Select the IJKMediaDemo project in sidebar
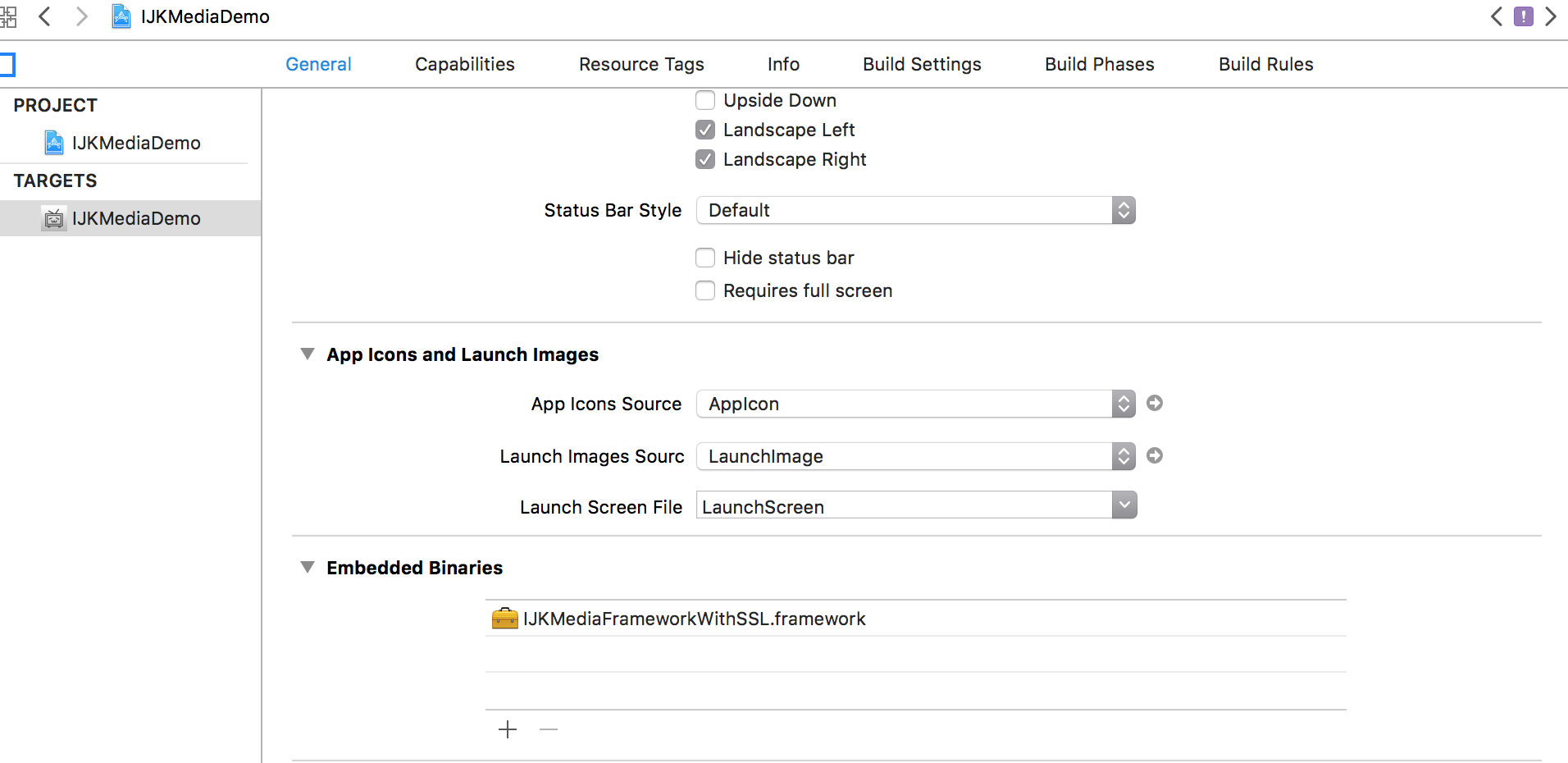Screen dimensions: 1568x763 pyautogui.click(x=135, y=143)
